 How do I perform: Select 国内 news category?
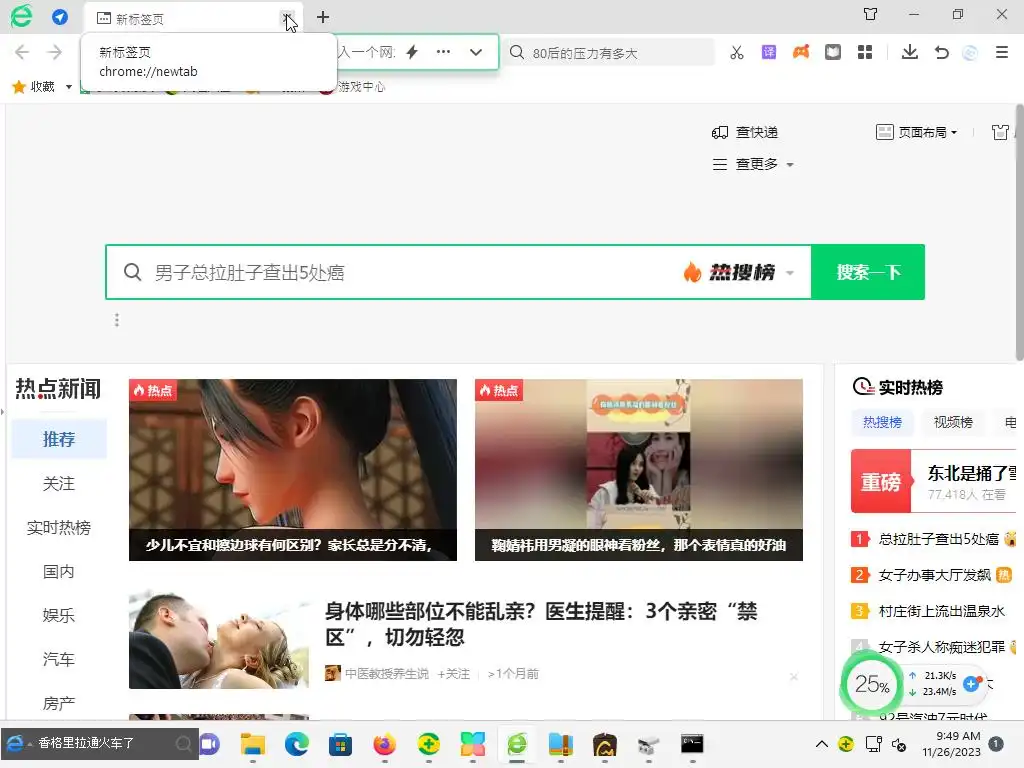point(59,571)
